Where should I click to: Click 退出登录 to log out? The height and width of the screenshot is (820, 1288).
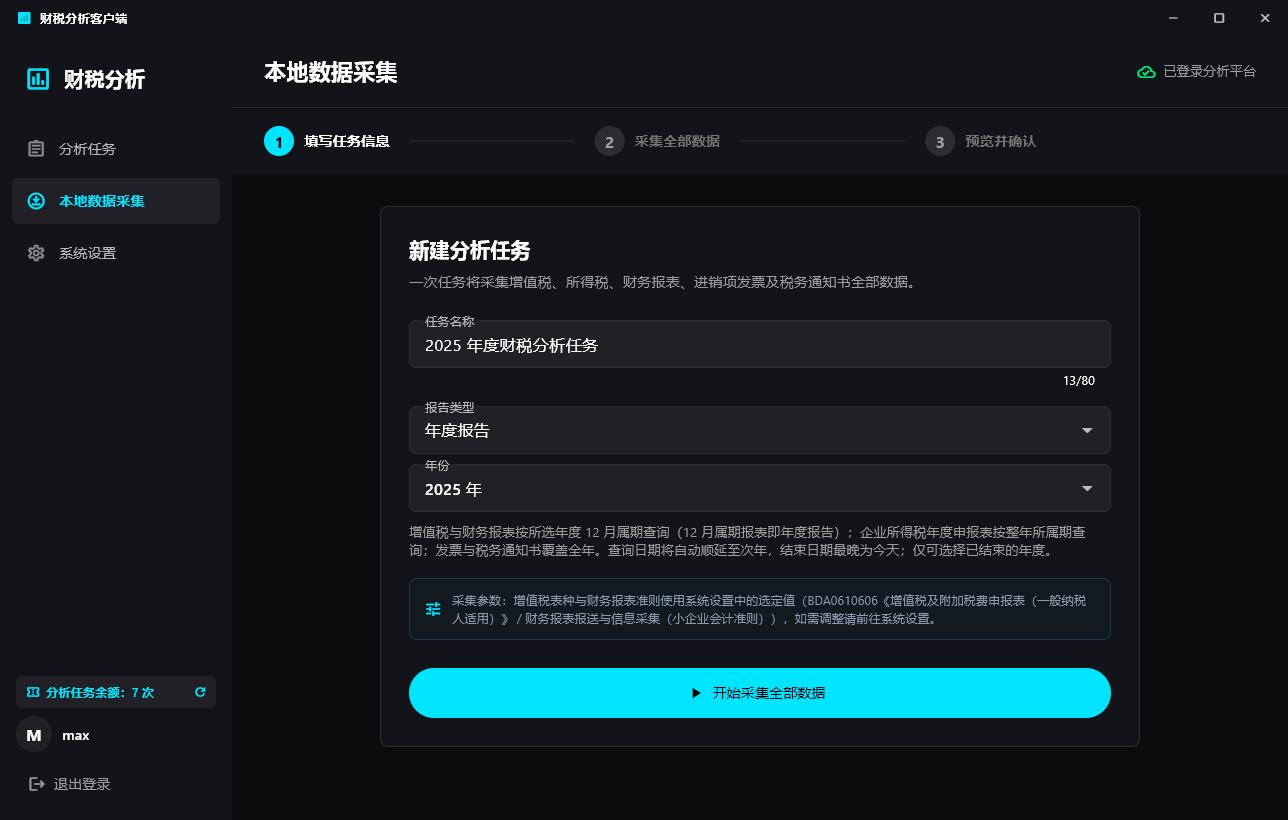[70, 784]
